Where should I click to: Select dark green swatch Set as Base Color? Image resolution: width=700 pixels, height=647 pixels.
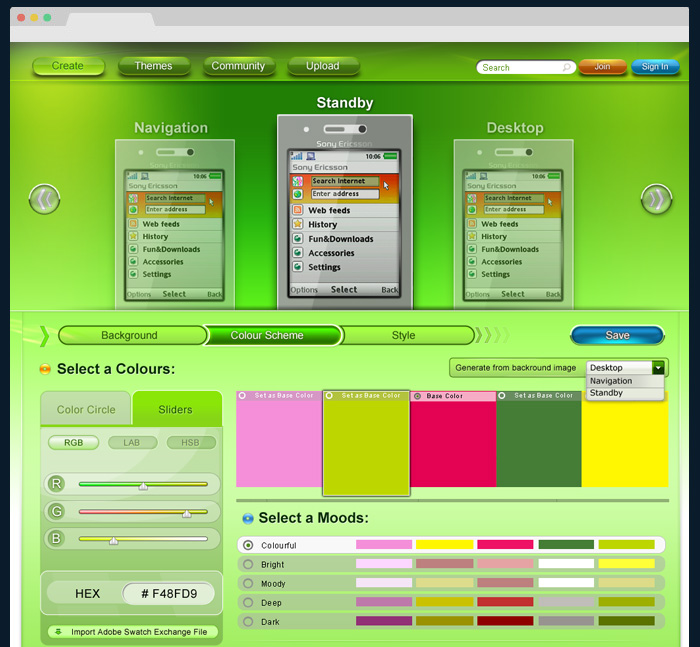(502, 396)
